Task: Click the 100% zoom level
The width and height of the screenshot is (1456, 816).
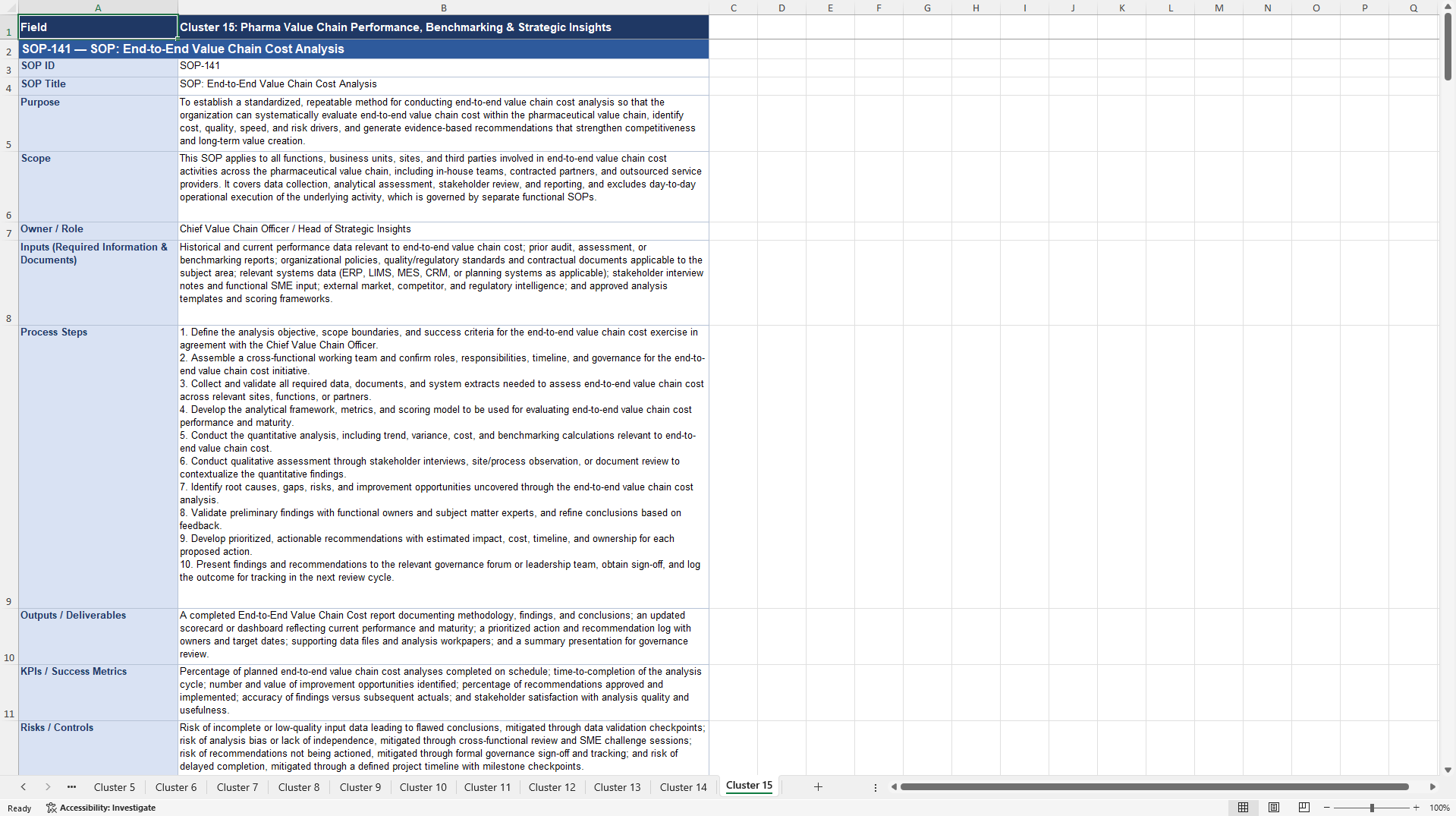Action: pos(1439,808)
